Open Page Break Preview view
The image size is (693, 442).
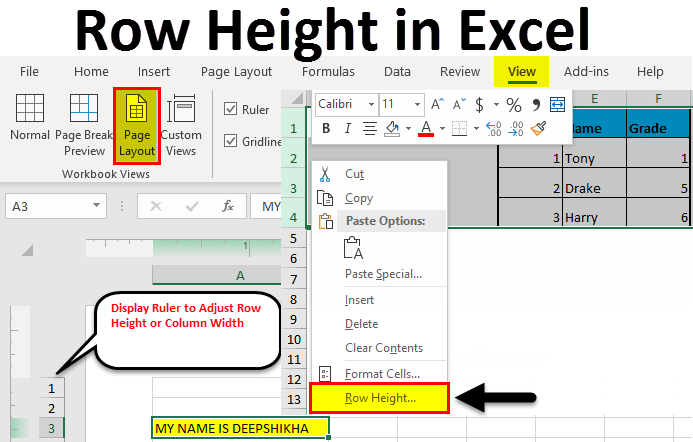point(84,125)
